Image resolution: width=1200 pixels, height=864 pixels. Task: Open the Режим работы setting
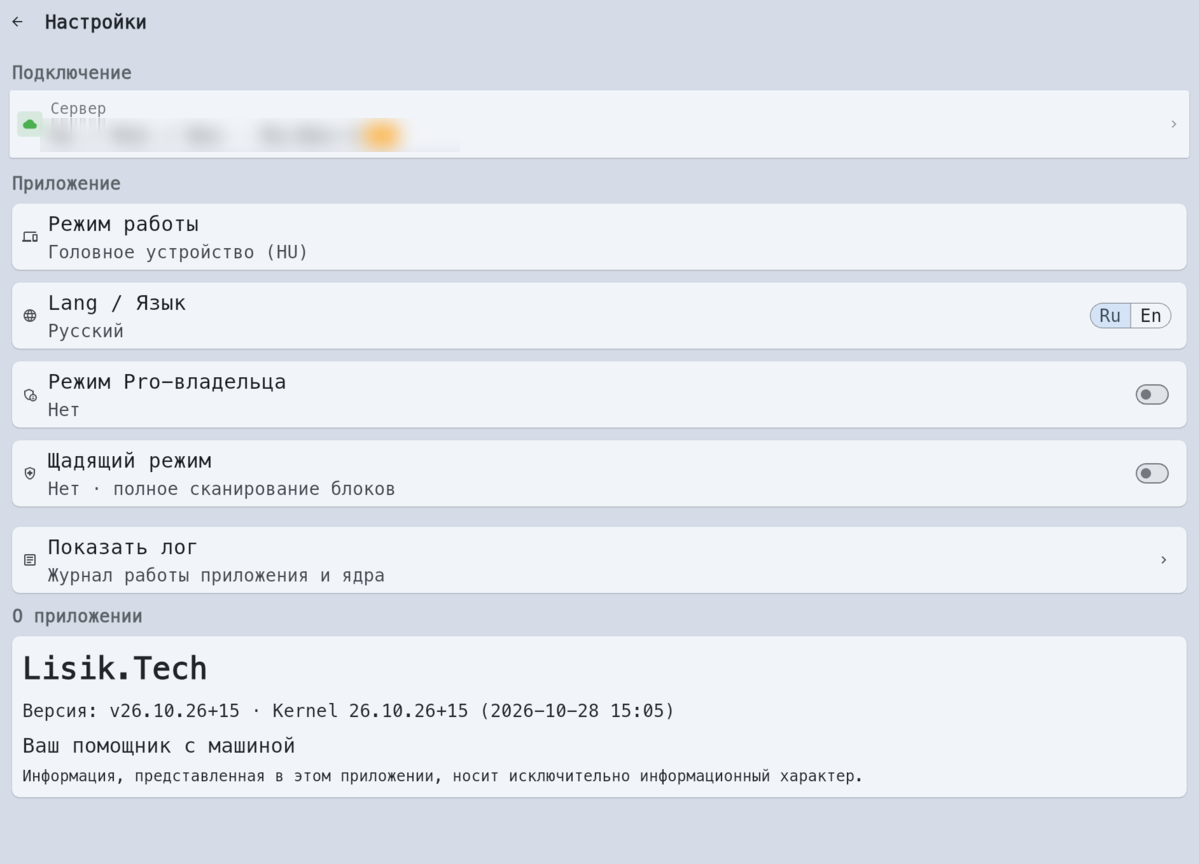tap(599, 237)
